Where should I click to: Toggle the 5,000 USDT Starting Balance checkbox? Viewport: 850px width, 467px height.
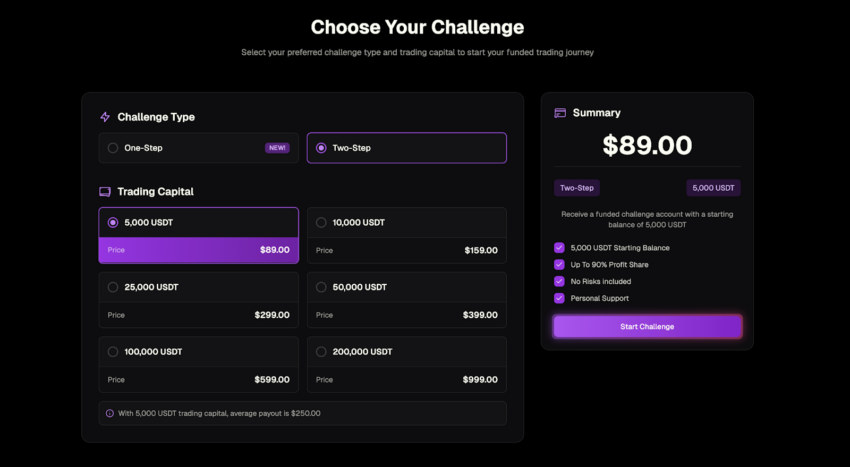559,248
